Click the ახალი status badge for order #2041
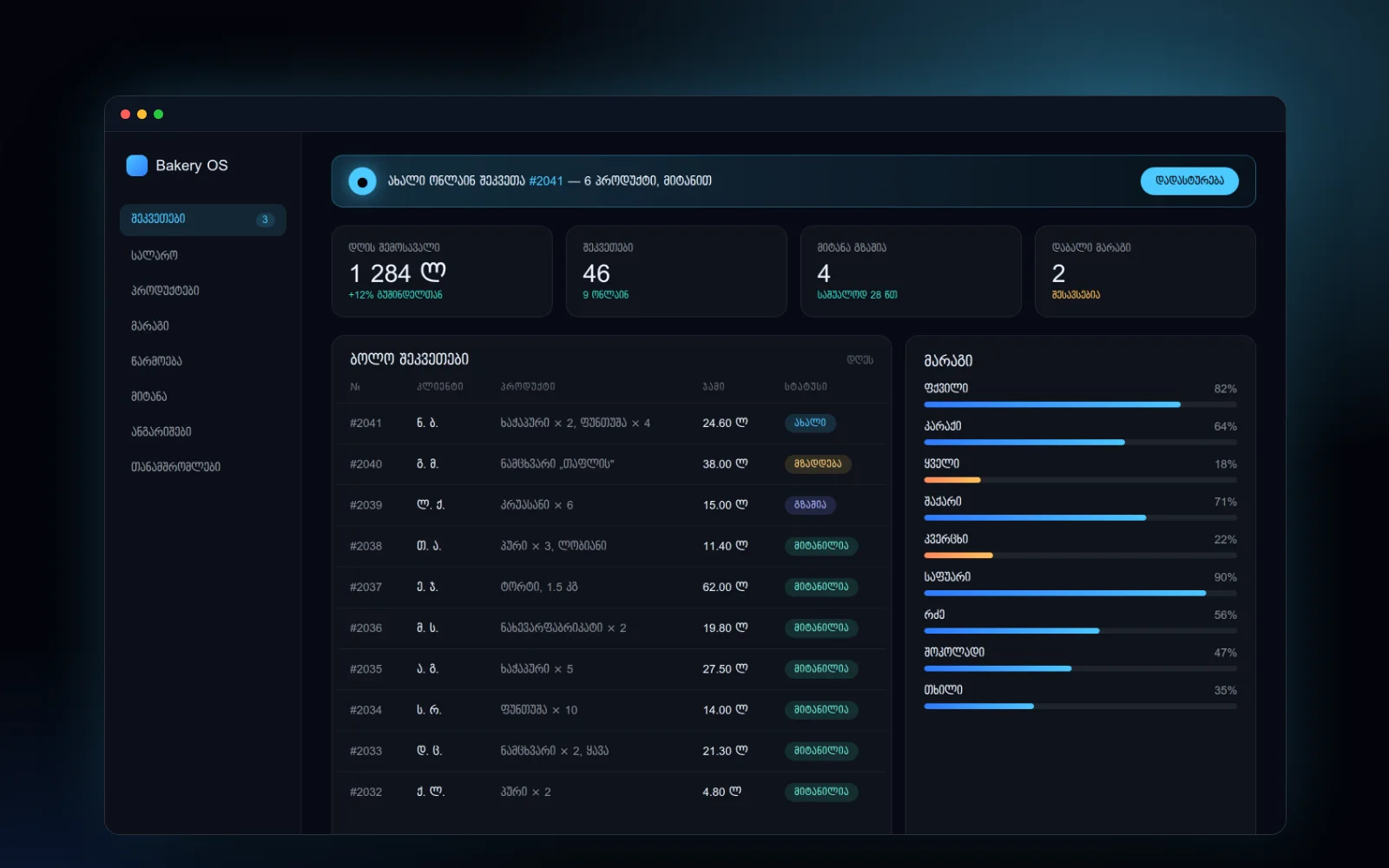The height and width of the screenshot is (868, 1389). point(810,423)
